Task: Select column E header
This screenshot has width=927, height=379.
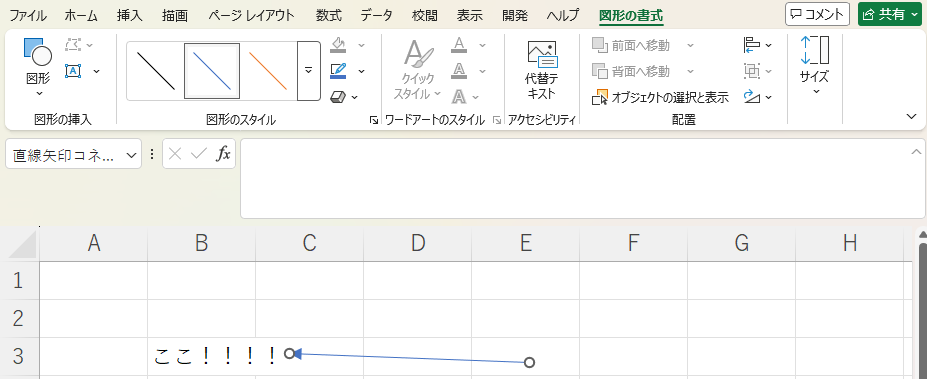Action: click(x=526, y=243)
